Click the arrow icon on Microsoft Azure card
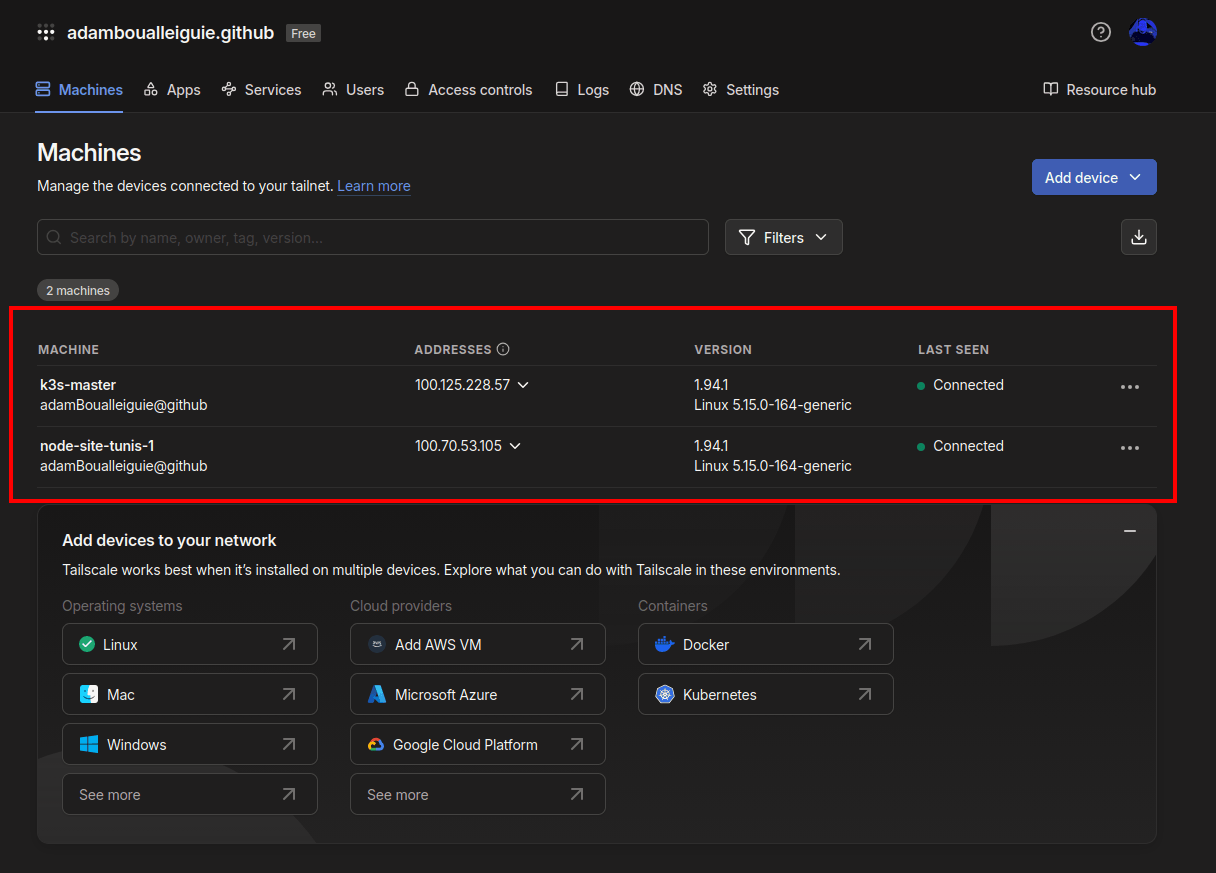This screenshot has height=873, width=1216. [577, 694]
